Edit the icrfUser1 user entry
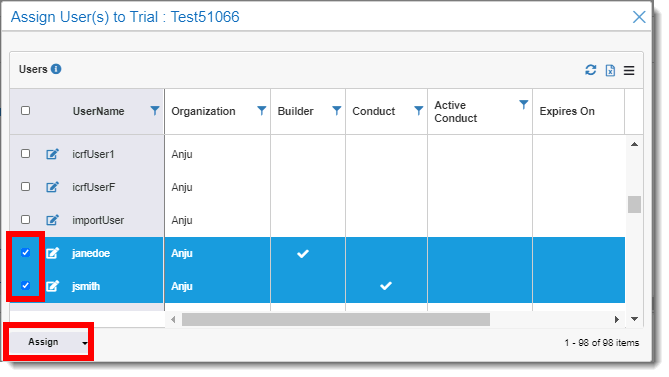The height and width of the screenshot is (377, 669). pyautogui.click(x=52, y=154)
